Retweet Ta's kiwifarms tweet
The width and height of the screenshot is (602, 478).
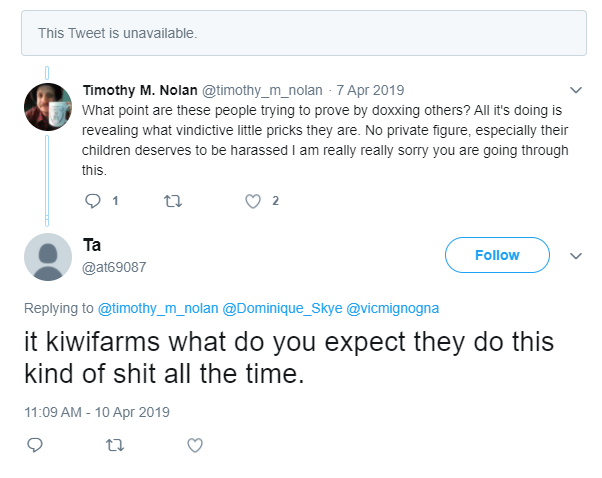tap(115, 445)
